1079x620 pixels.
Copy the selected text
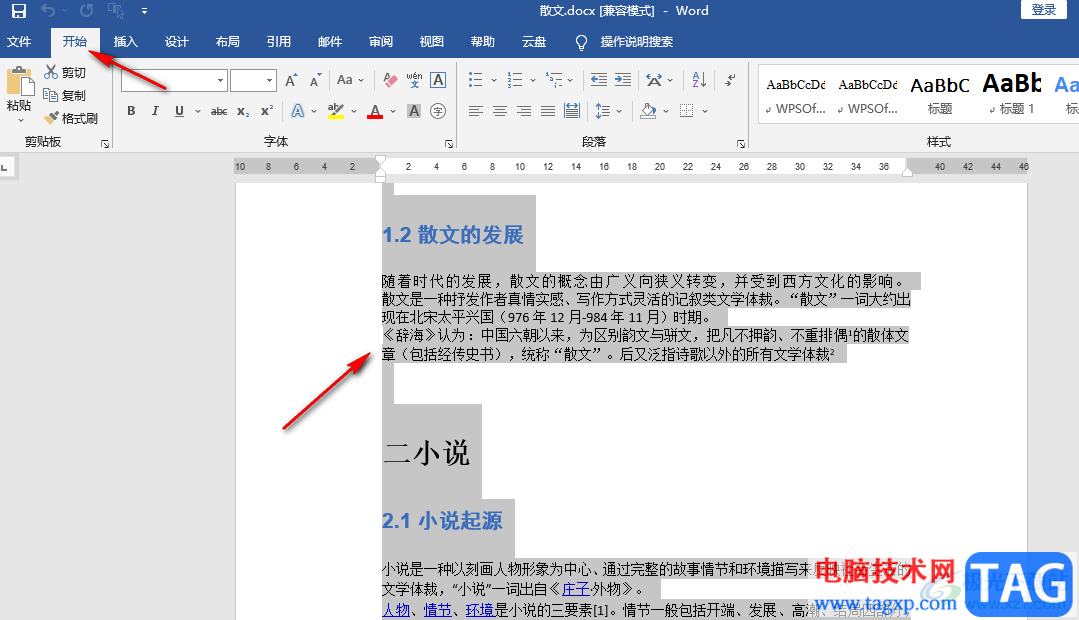pos(65,95)
